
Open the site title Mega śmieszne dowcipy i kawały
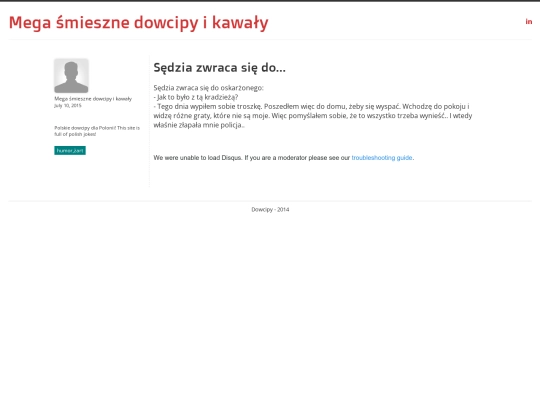pyautogui.click(x=138, y=23)
